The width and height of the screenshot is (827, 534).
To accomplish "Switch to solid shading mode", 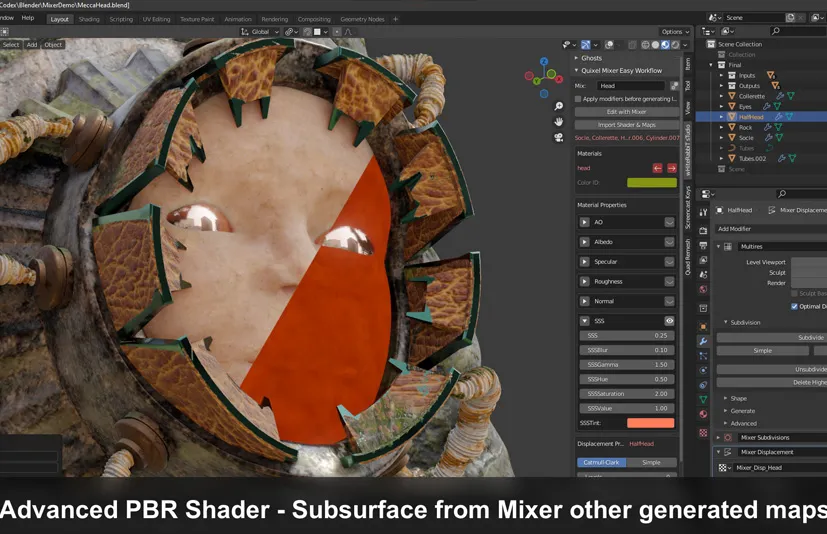I will point(655,45).
